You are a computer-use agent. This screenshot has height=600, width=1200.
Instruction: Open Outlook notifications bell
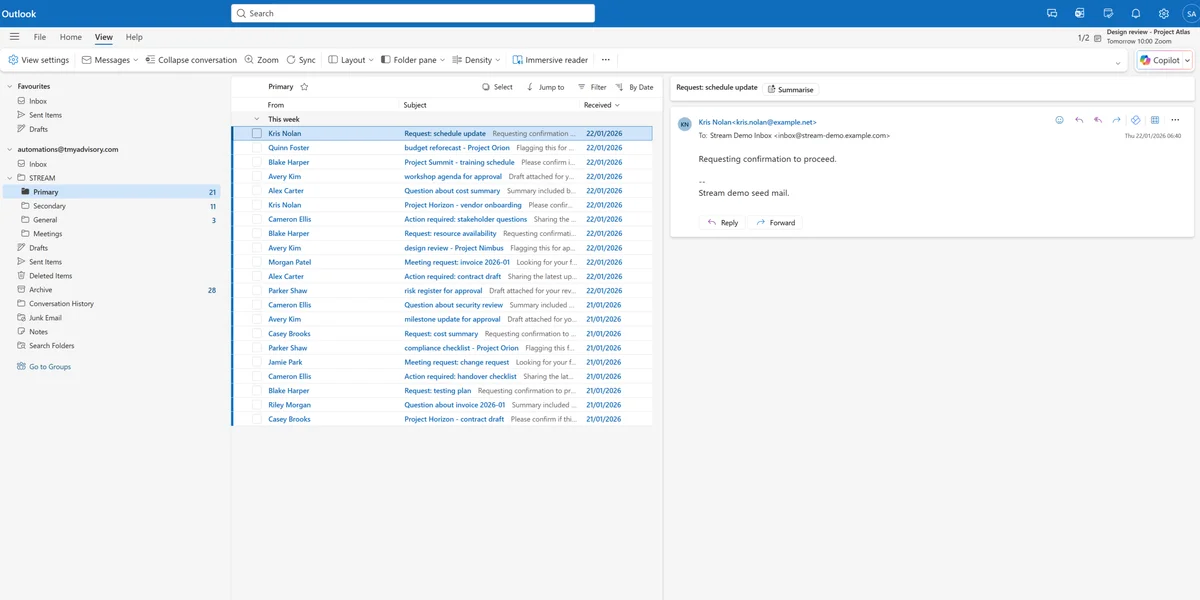click(x=1135, y=13)
